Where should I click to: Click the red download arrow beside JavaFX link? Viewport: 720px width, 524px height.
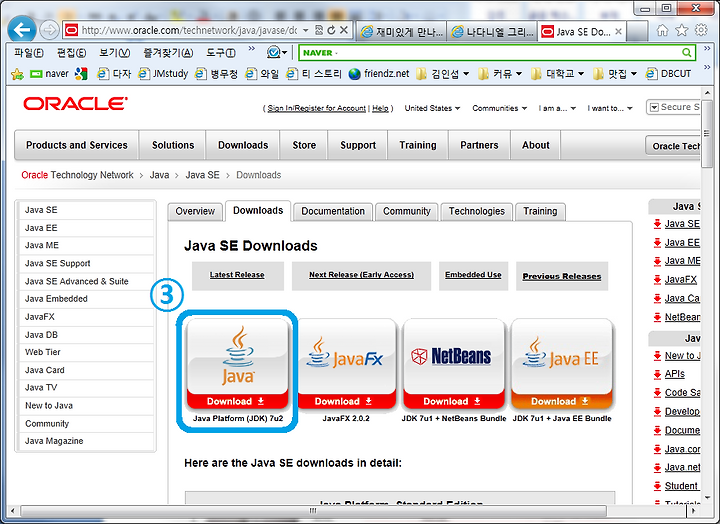(x=657, y=280)
